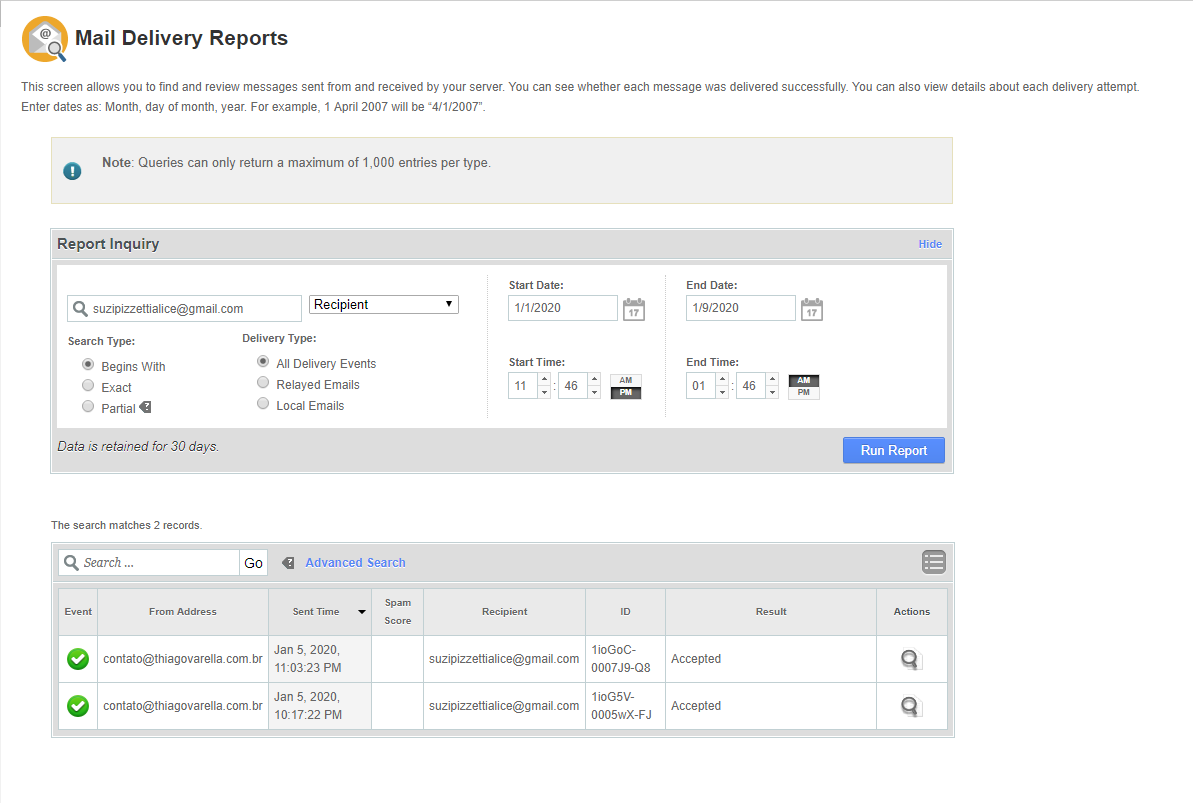Sort results by From Address column

(x=182, y=611)
